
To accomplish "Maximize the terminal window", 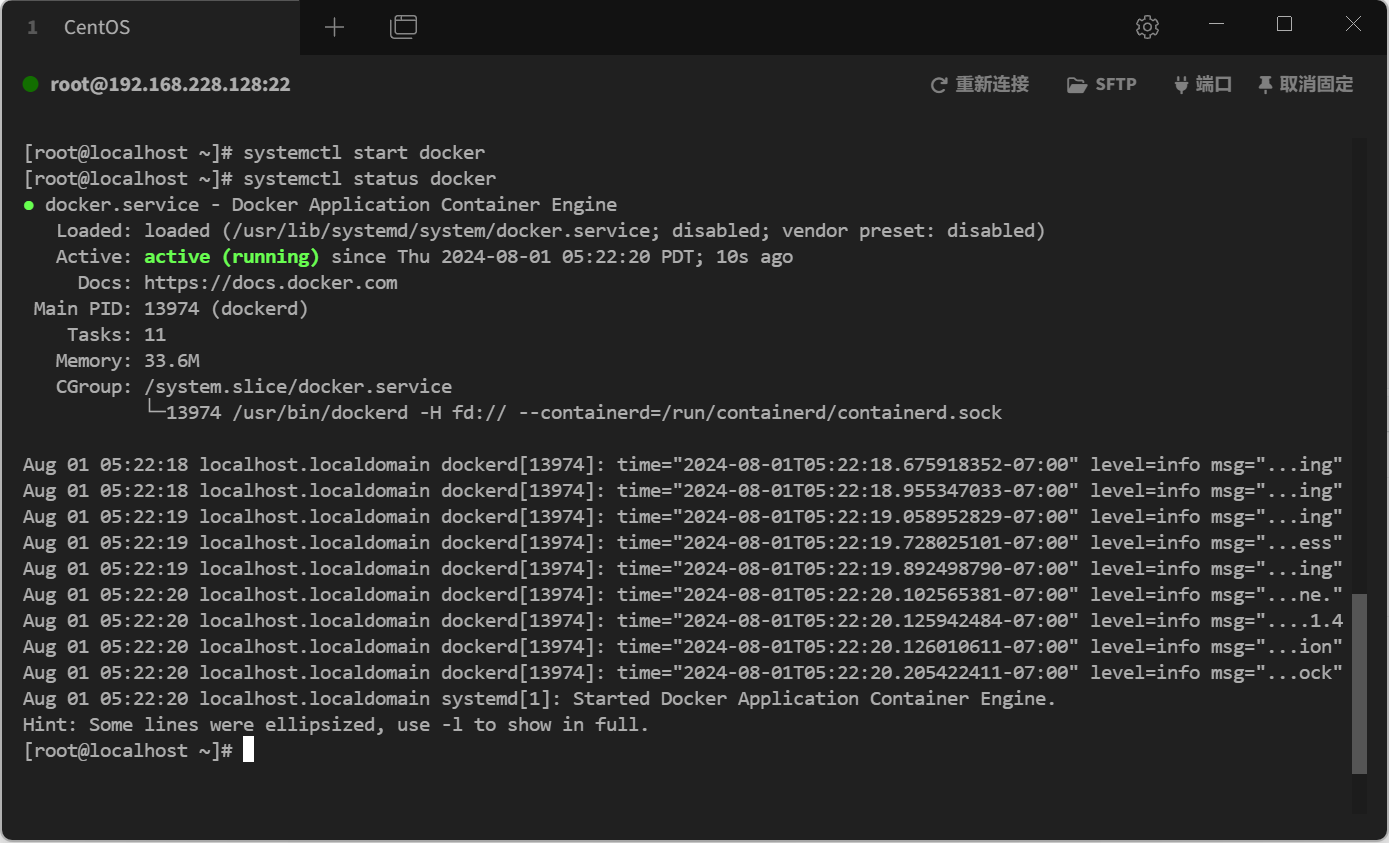I will coord(1284,25).
